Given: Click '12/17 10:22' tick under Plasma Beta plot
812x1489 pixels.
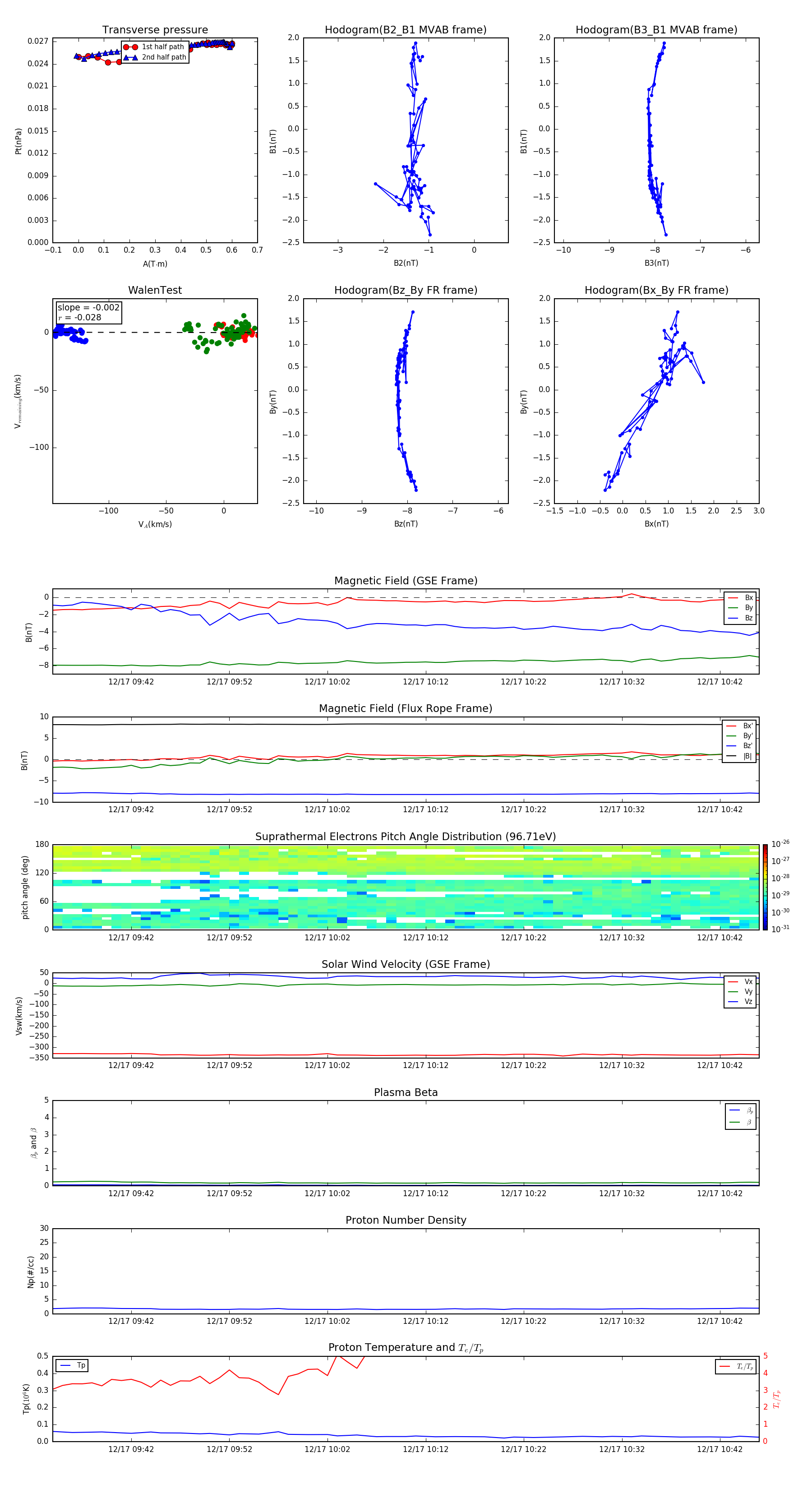Looking at the screenshot, I should point(524,1193).
